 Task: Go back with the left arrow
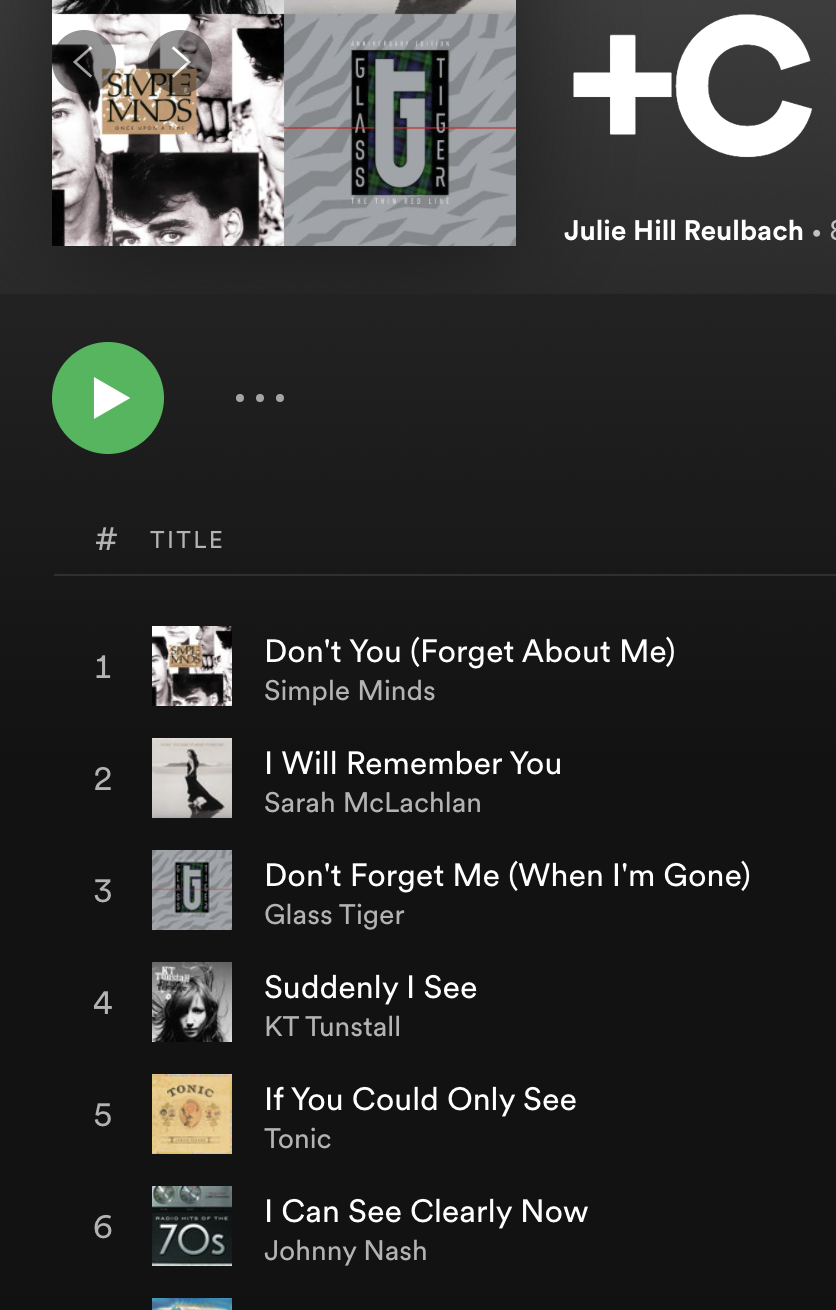(x=84, y=62)
